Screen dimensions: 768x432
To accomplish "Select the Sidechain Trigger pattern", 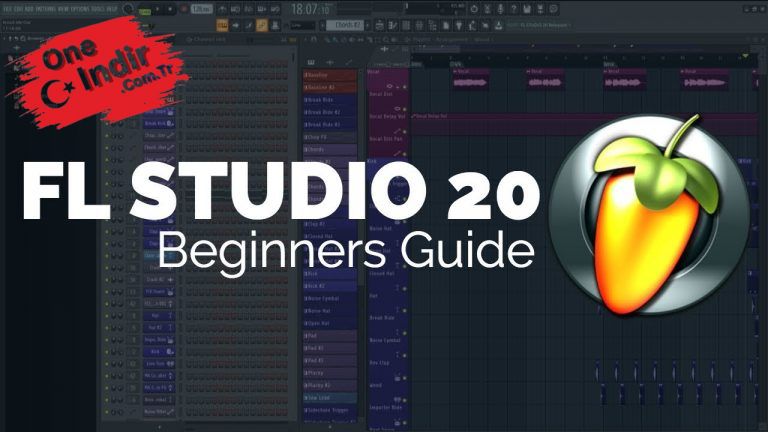I will 330,410.
